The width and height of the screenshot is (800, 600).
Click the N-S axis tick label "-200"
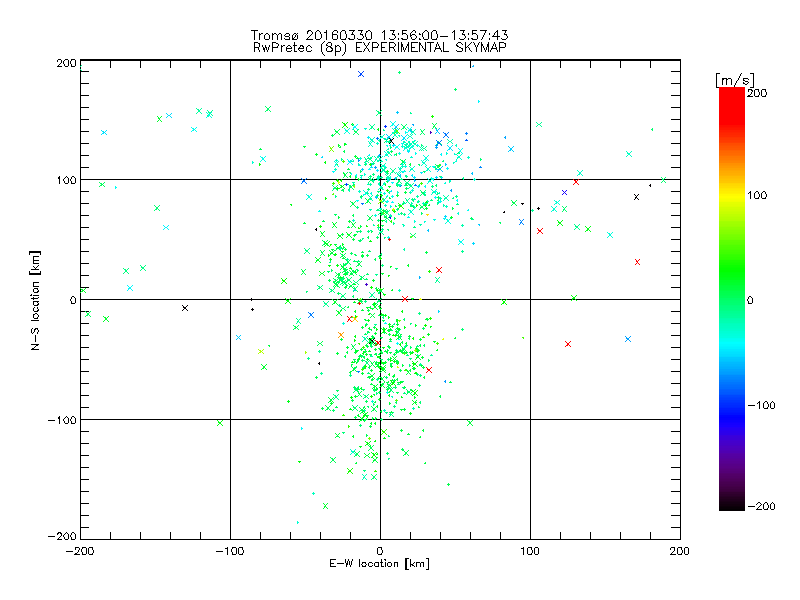click(x=62, y=536)
